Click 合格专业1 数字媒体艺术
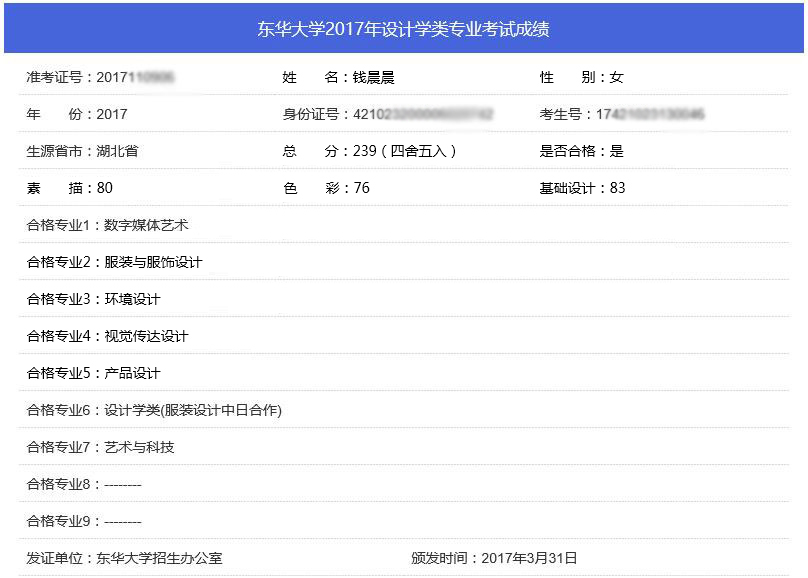Viewport: 808px width, 578px height. tap(108, 225)
